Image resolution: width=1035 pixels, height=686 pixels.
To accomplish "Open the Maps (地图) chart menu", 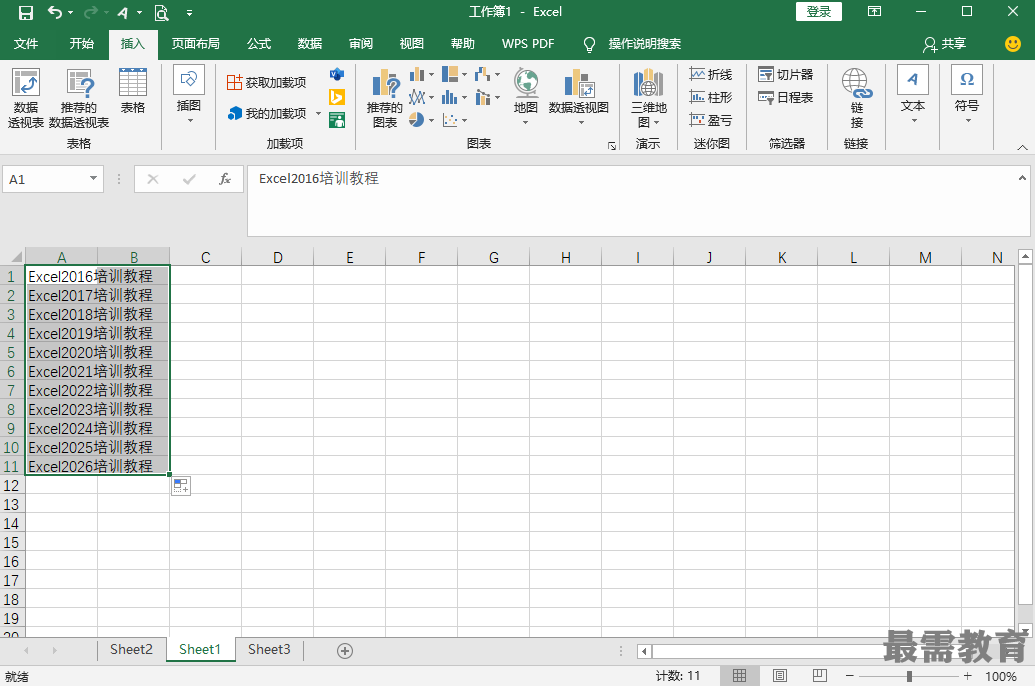I will click(x=526, y=96).
